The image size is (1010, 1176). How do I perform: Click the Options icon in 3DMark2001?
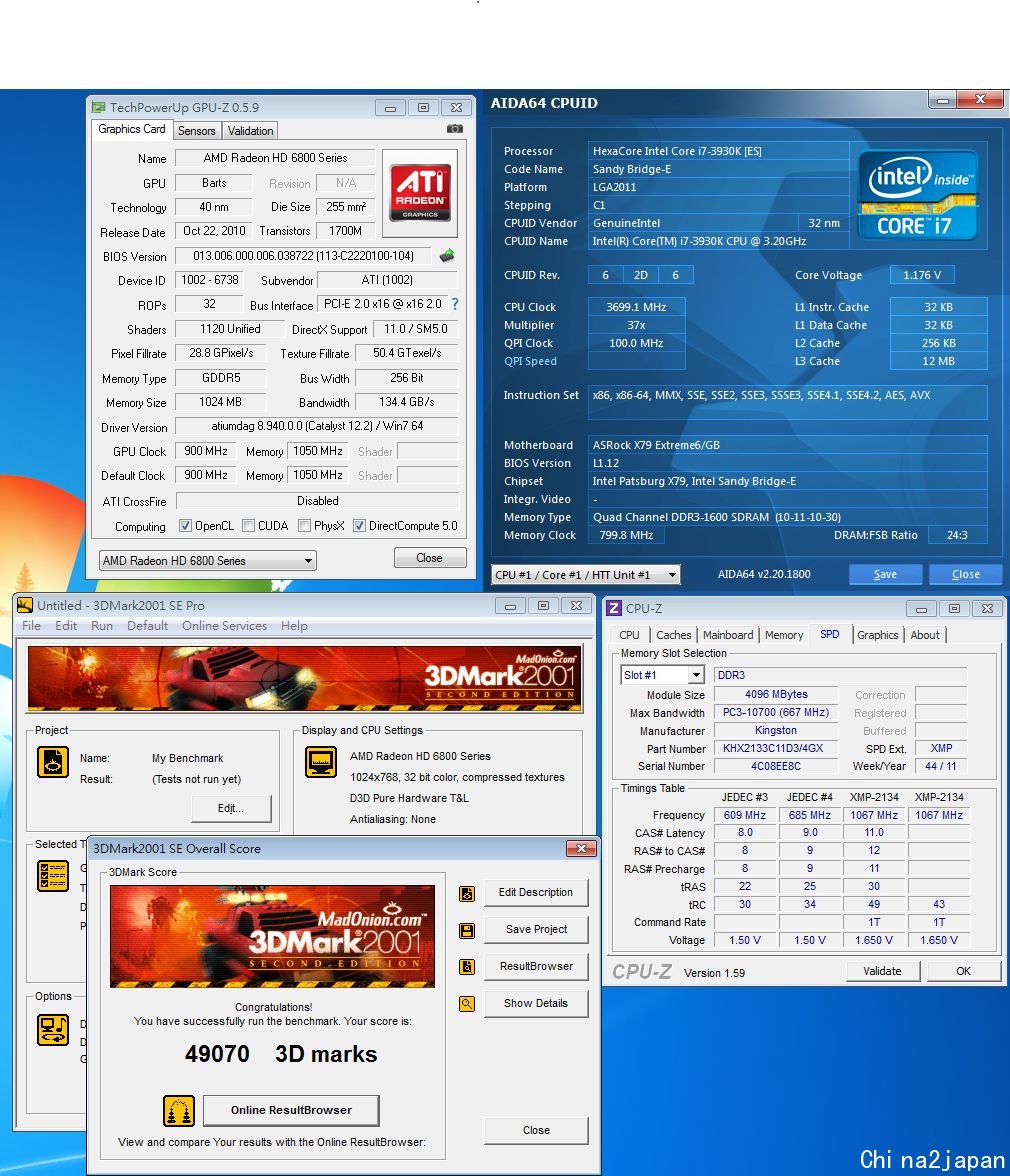pyautogui.click(x=53, y=1030)
